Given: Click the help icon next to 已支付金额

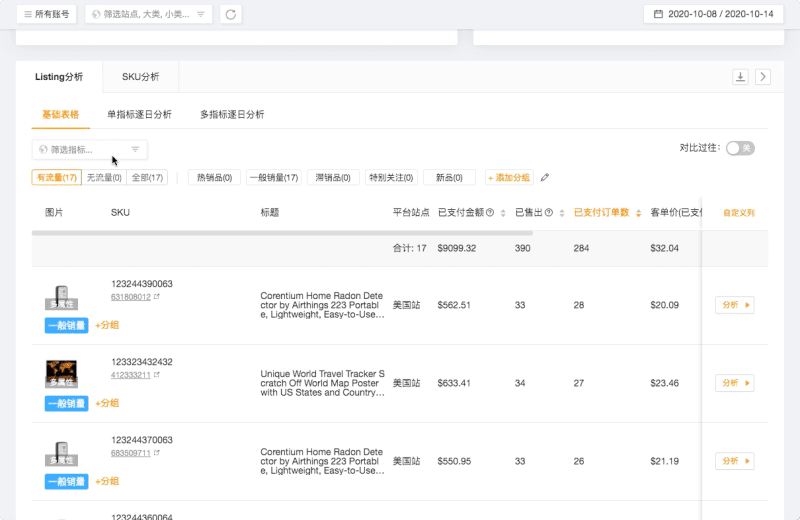Looking at the screenshot, I should 490,212.
